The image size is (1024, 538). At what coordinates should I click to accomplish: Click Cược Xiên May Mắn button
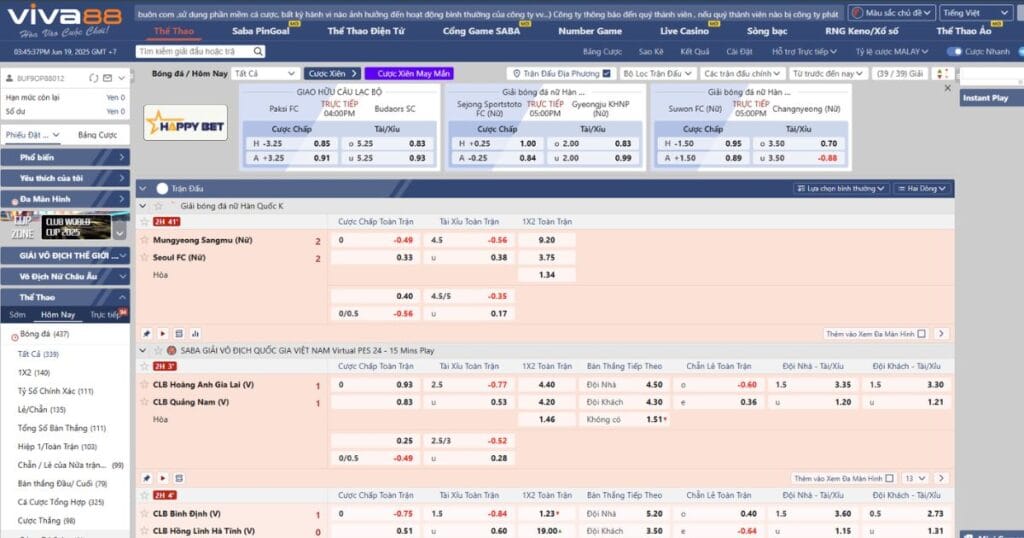[x=409, y=74]
